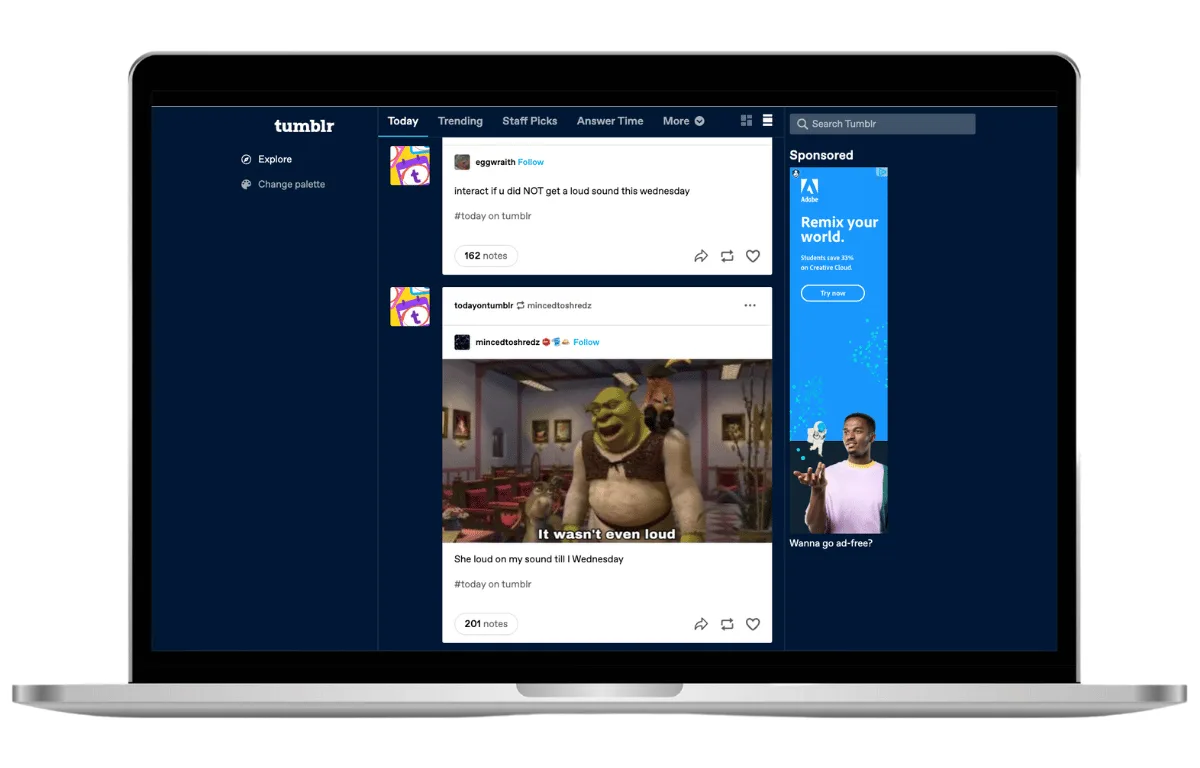Click eggwraith's avatar thumbnail

(x=462, y=162)
